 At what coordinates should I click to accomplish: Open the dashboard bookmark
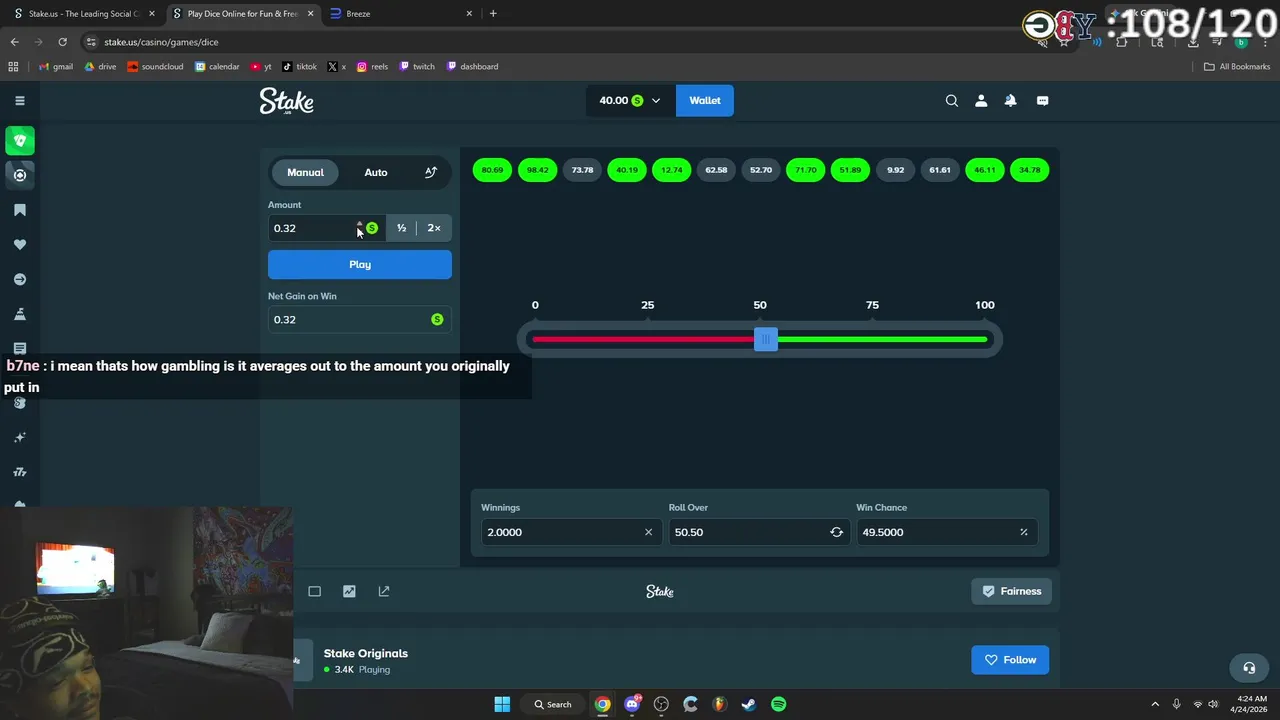tap(472, 67)
